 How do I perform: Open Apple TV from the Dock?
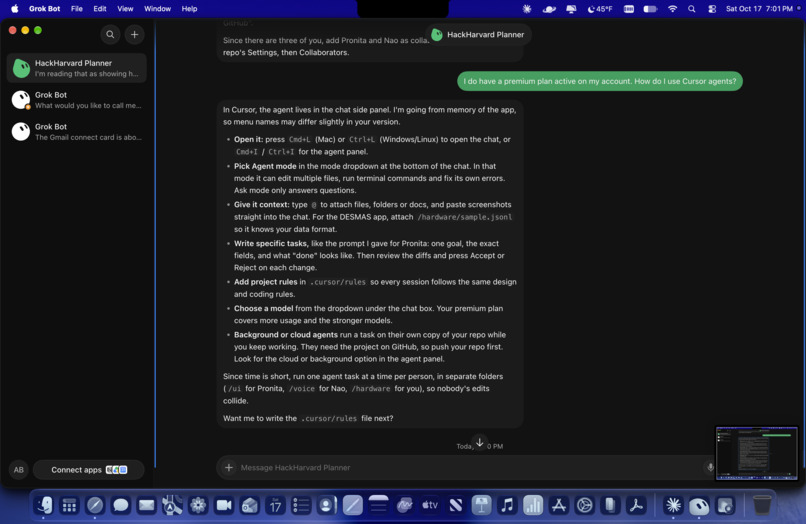(x=430, y=505)
